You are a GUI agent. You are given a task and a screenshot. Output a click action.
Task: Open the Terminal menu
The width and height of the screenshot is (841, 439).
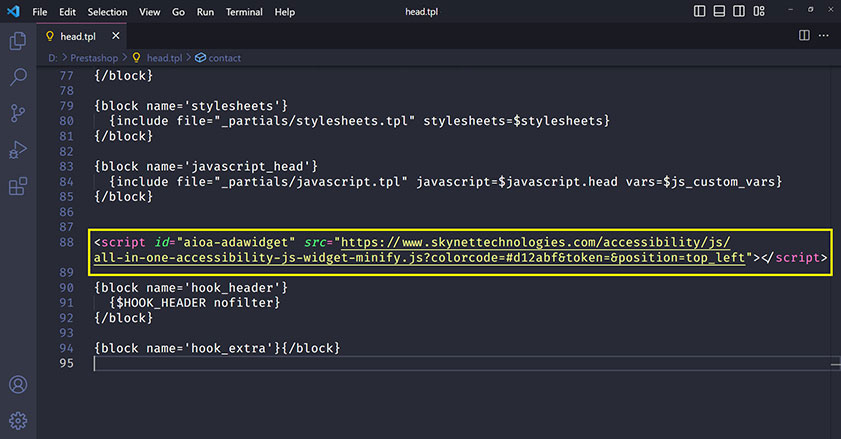click(x=244, y=12)
